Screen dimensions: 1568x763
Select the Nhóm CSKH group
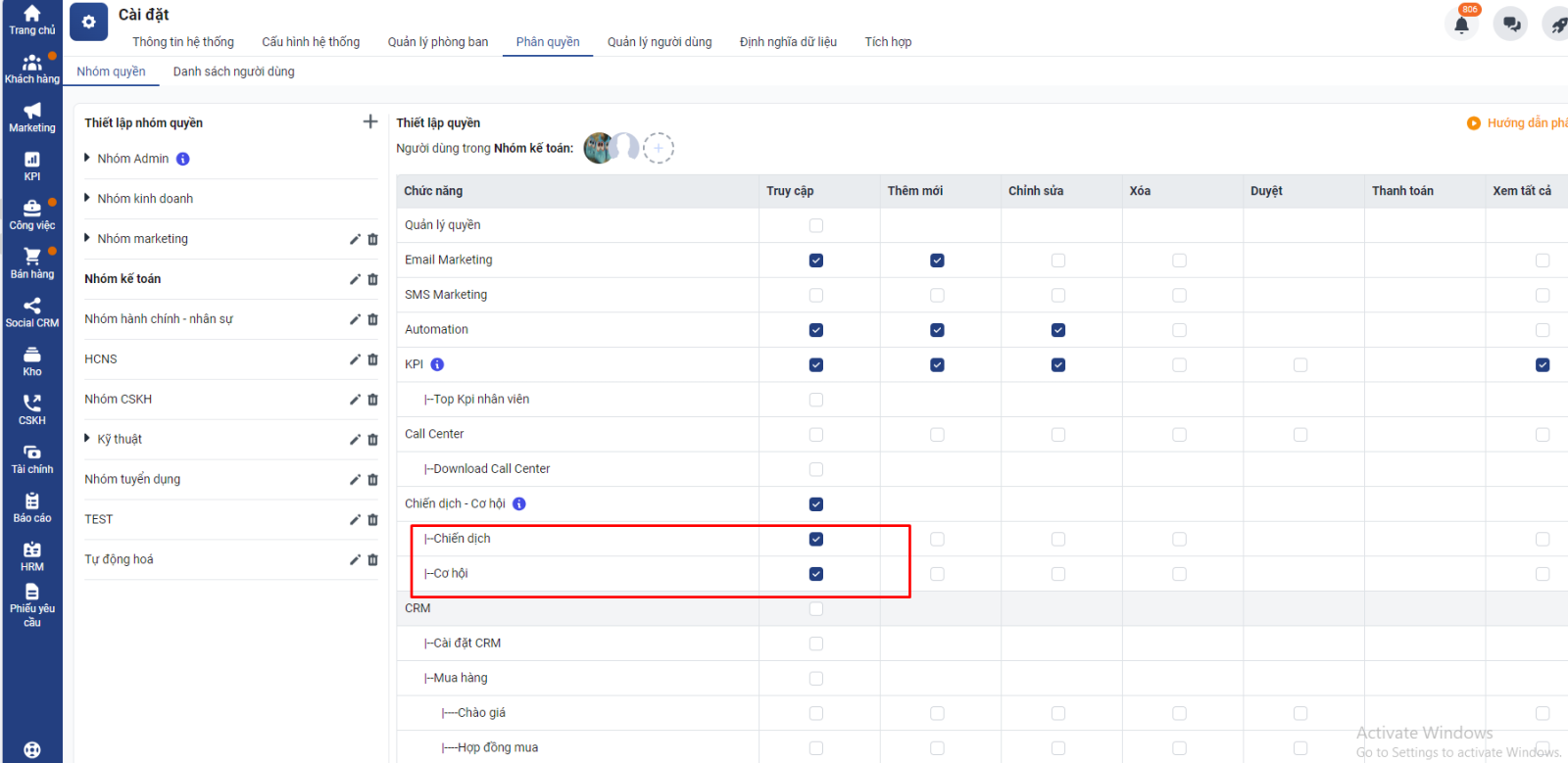[119, 400]
